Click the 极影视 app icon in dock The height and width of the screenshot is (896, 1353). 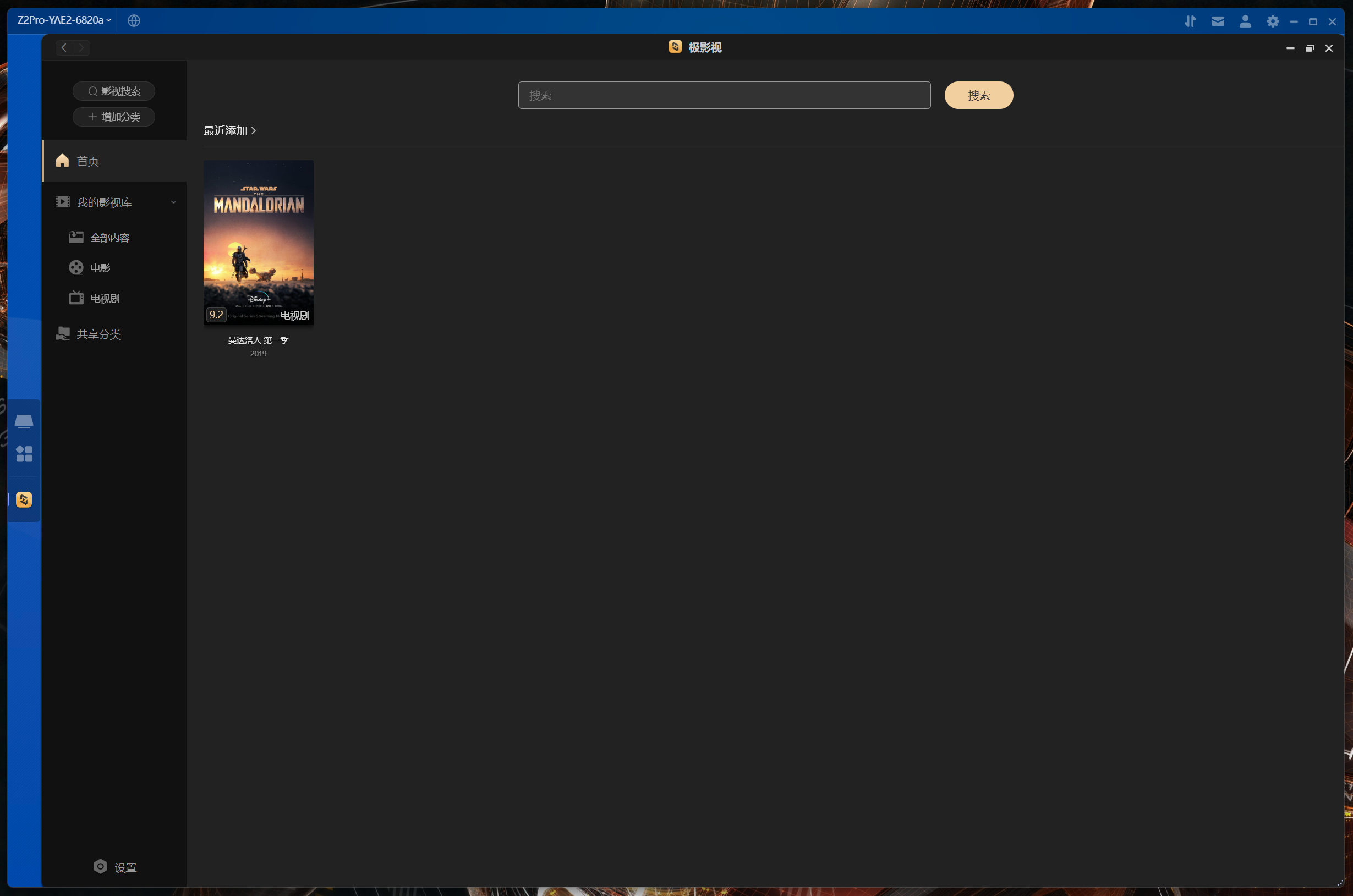point(24,500)
